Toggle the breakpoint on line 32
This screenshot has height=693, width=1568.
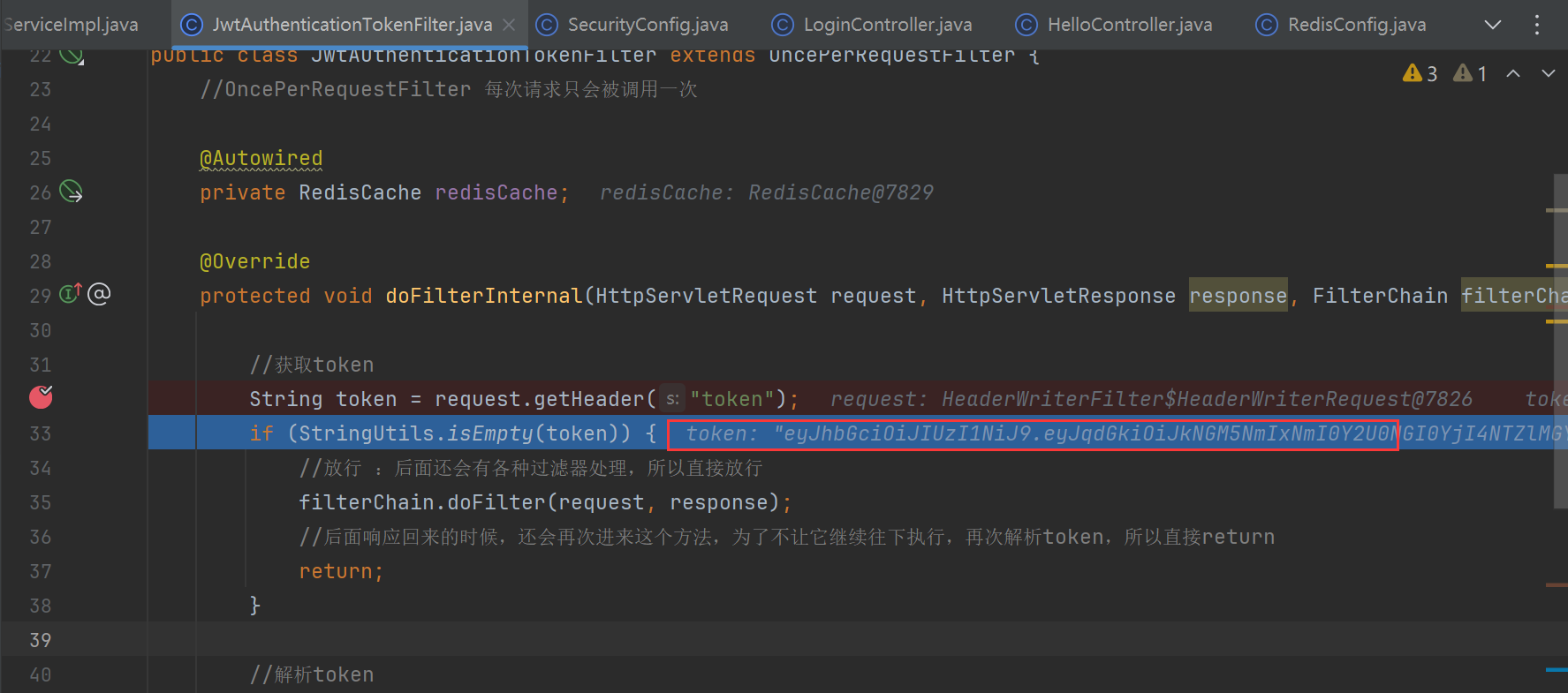(x=41, y=397)
